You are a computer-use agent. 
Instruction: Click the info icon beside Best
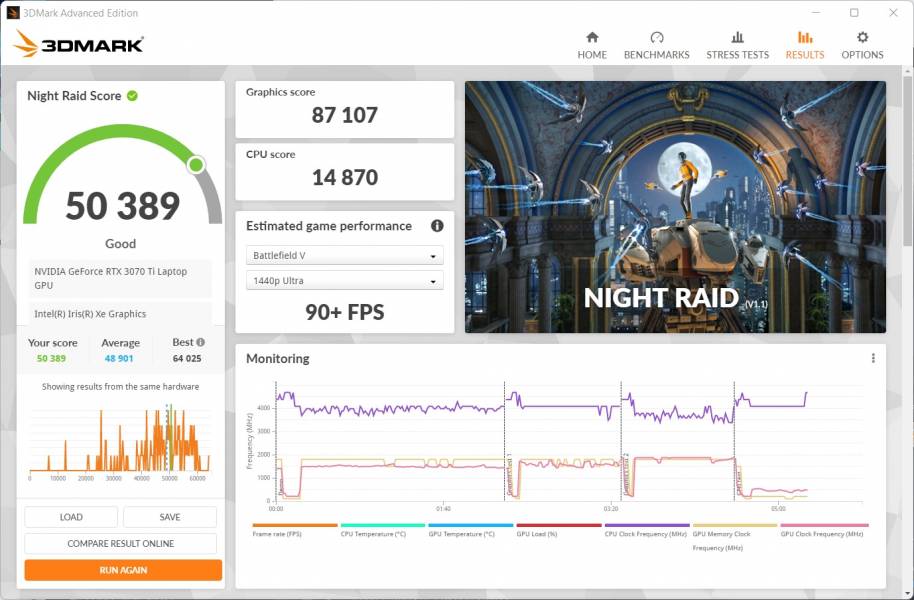[201, 342]
